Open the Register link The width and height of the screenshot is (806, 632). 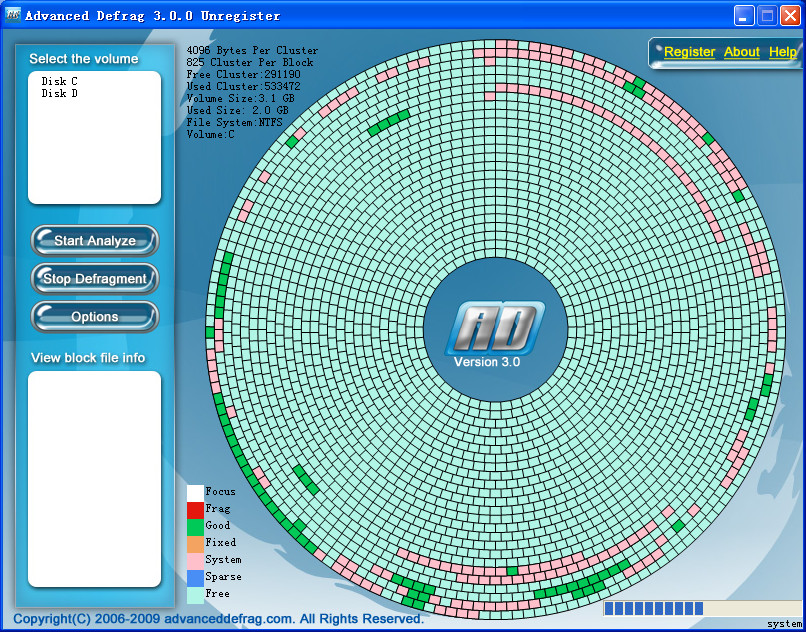689,52
